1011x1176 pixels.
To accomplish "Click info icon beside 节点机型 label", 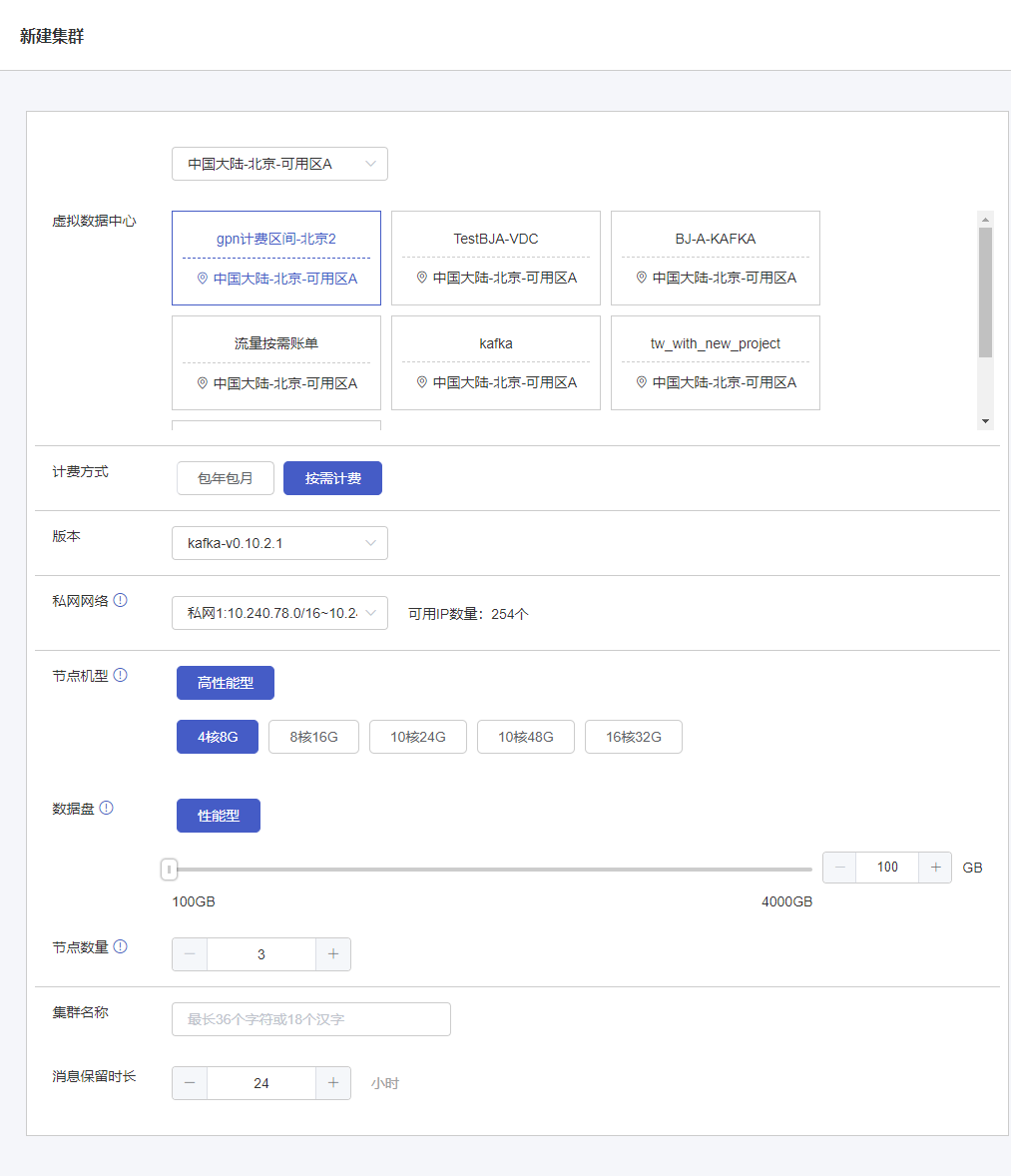I will coord(121,675).
